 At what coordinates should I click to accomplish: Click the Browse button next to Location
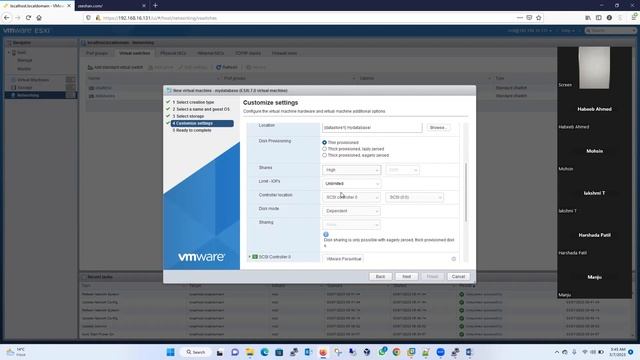[438, 127]
